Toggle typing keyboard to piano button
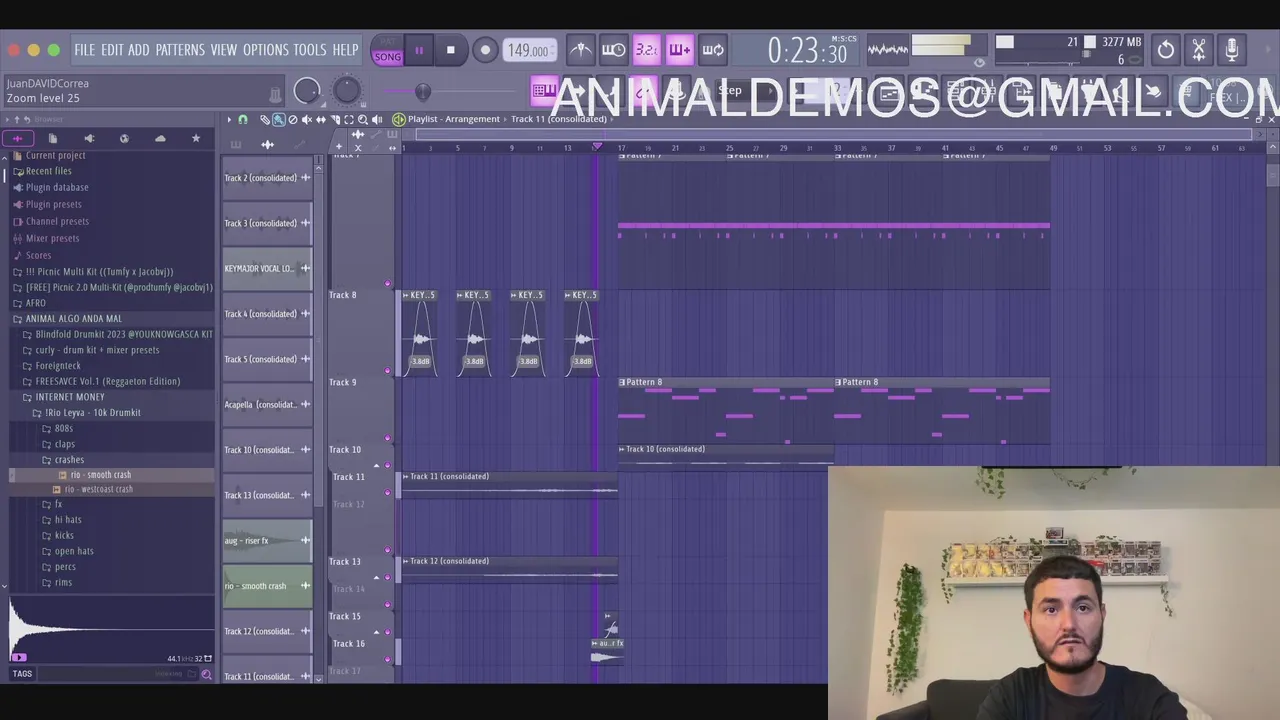The image size is (1280, 720). tap(545, 90)
